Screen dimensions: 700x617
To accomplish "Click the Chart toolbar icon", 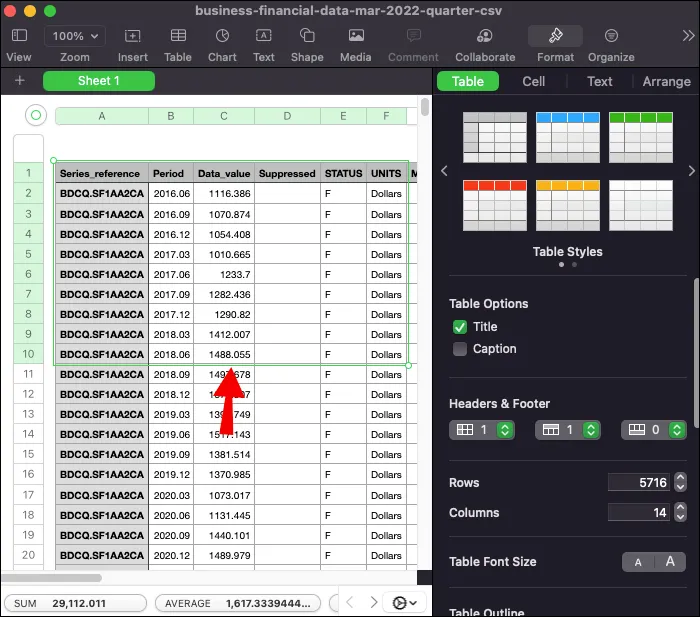I will pos(222,36).
